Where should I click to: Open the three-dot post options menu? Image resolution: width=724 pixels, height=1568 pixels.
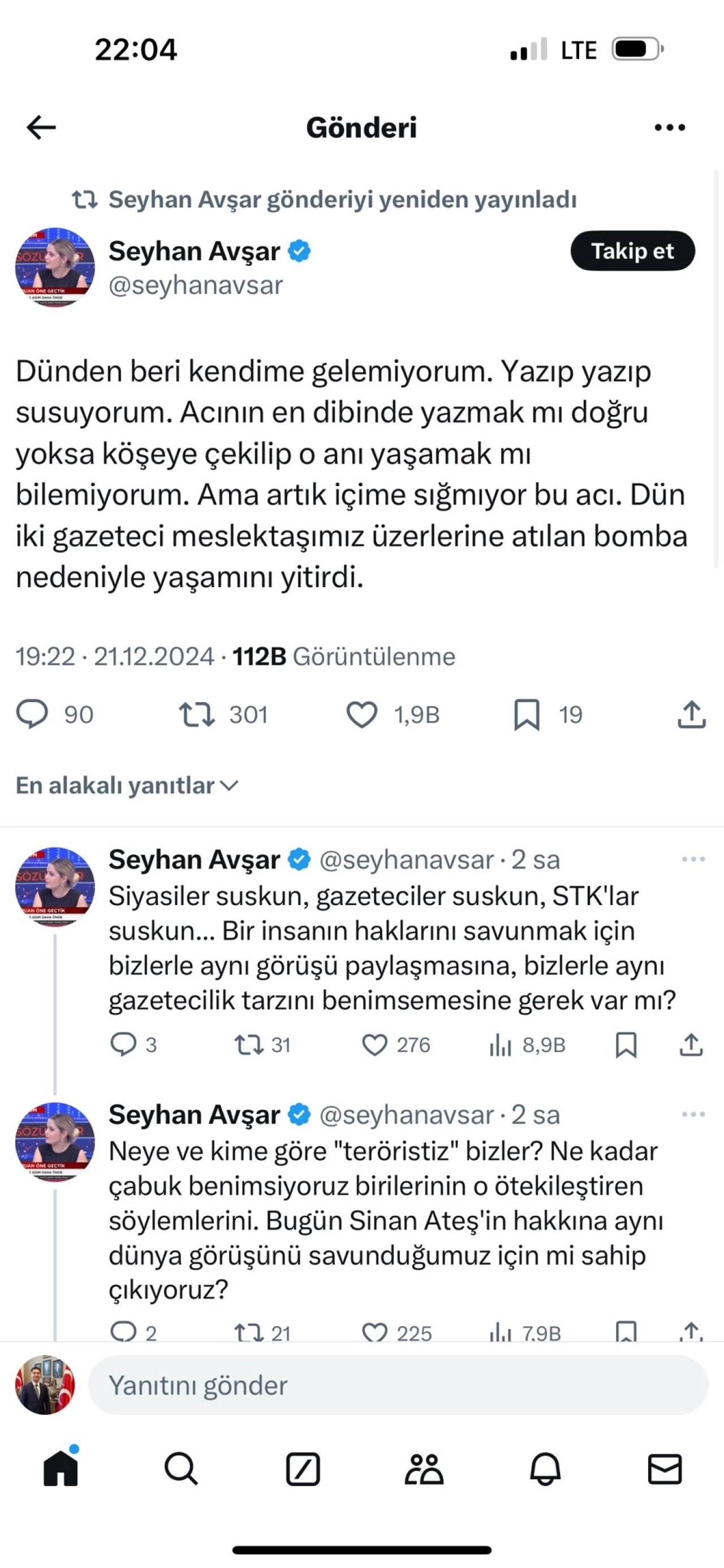click(x=669, y=127)
